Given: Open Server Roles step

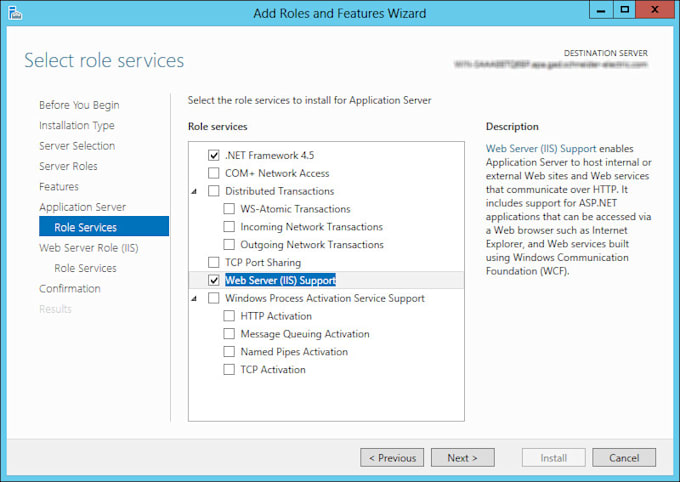Looking at the screenshot, I should coord(68,166).
